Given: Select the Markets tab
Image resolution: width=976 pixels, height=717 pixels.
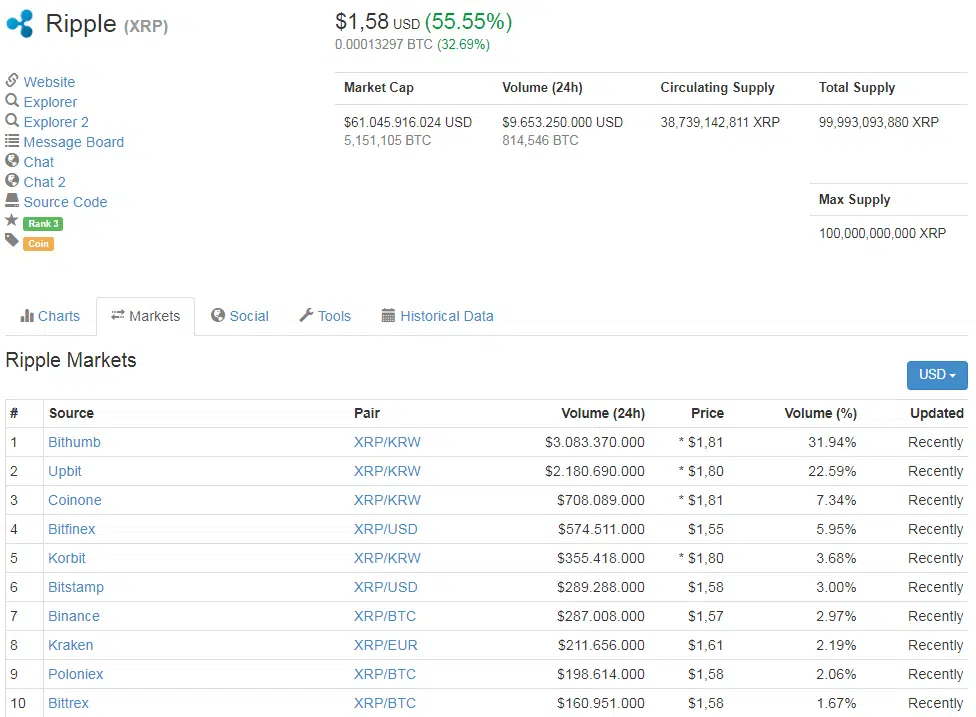Looking at the screenshot, I should 146,316.
